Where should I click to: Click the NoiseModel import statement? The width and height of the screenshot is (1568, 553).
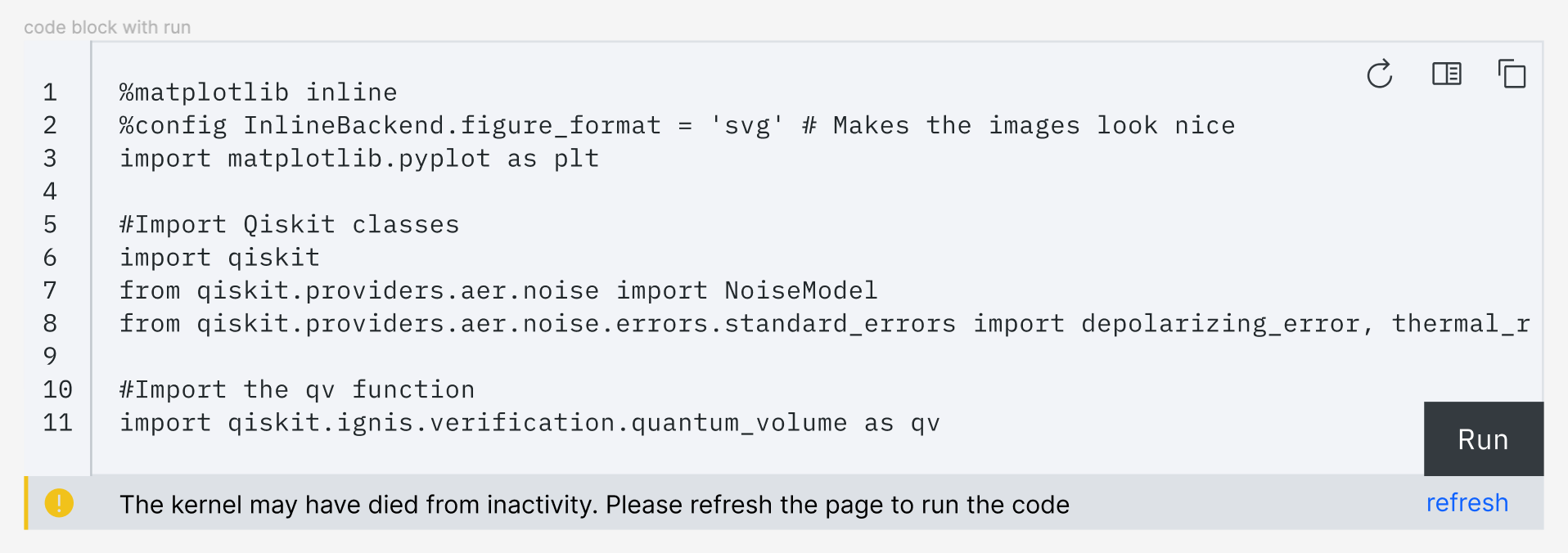(498, 290)
